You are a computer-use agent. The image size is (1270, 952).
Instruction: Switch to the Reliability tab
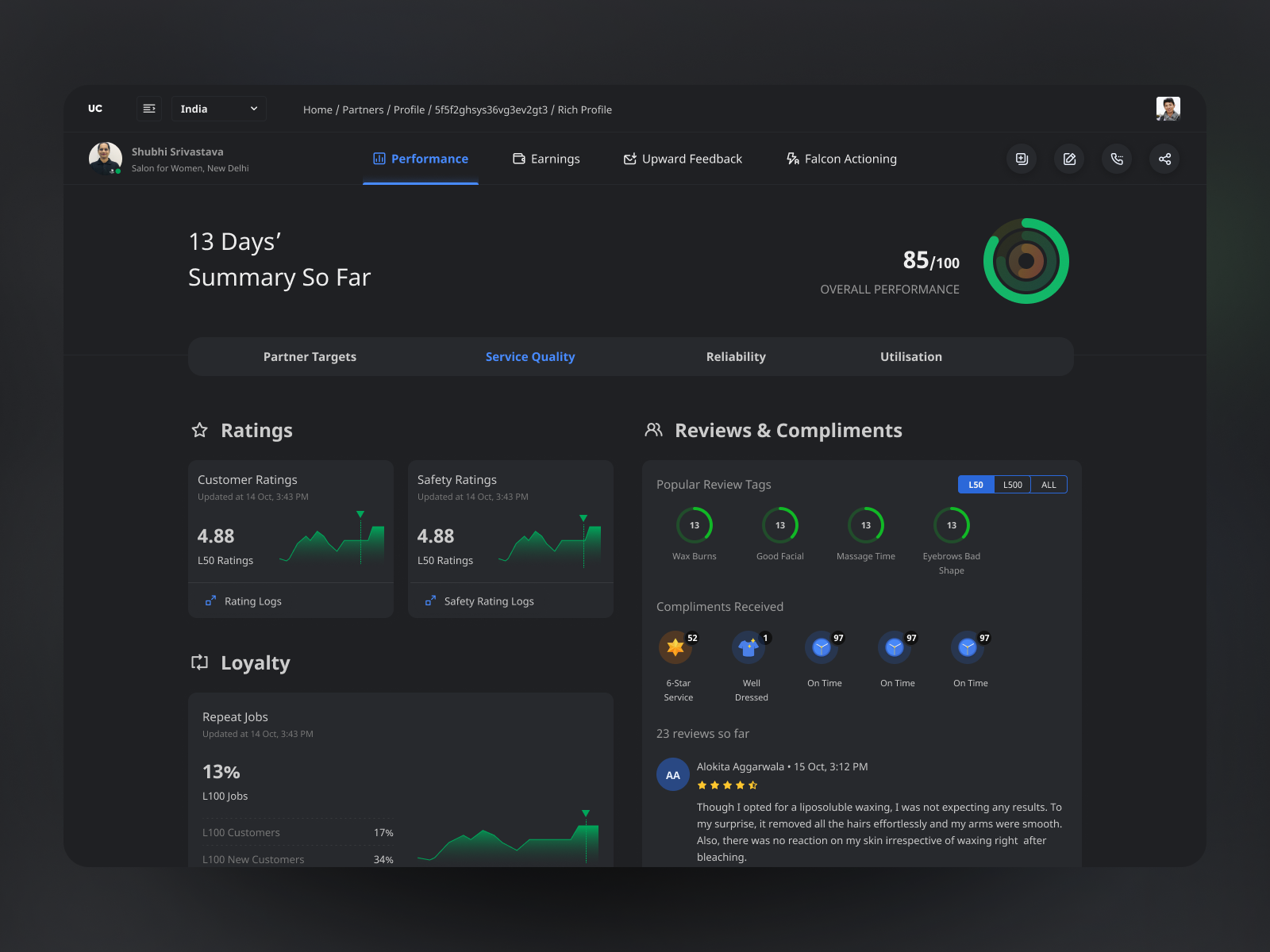(735, 356)
